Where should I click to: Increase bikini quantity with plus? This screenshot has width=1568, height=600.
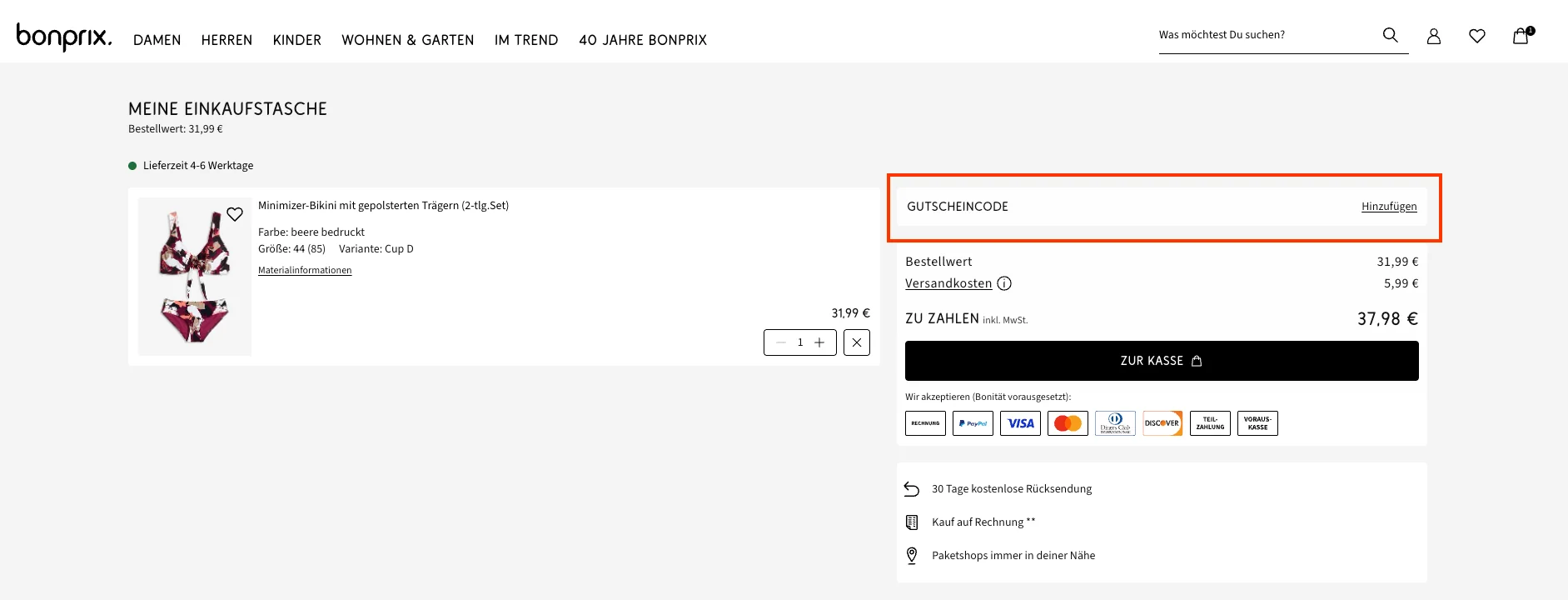point(819,342)
